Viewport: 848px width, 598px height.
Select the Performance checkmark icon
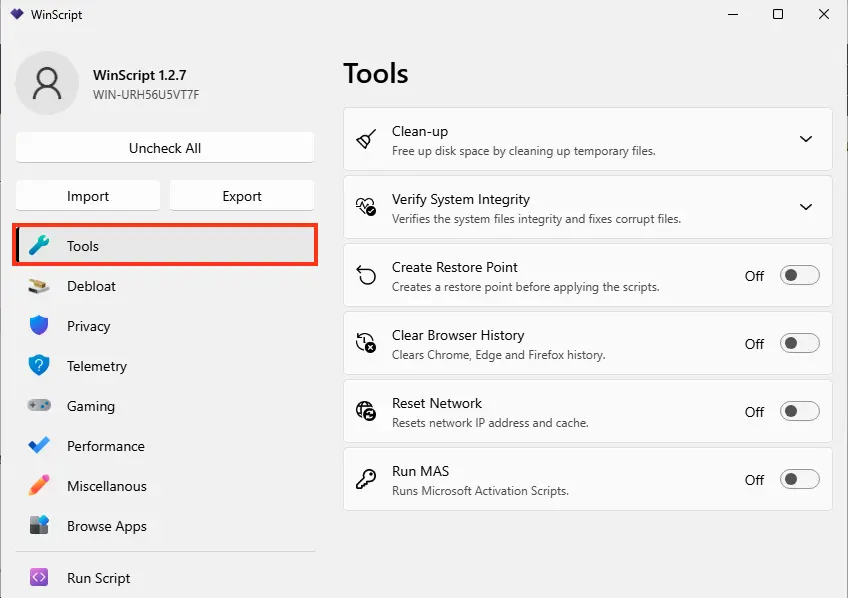coord(39,446)
